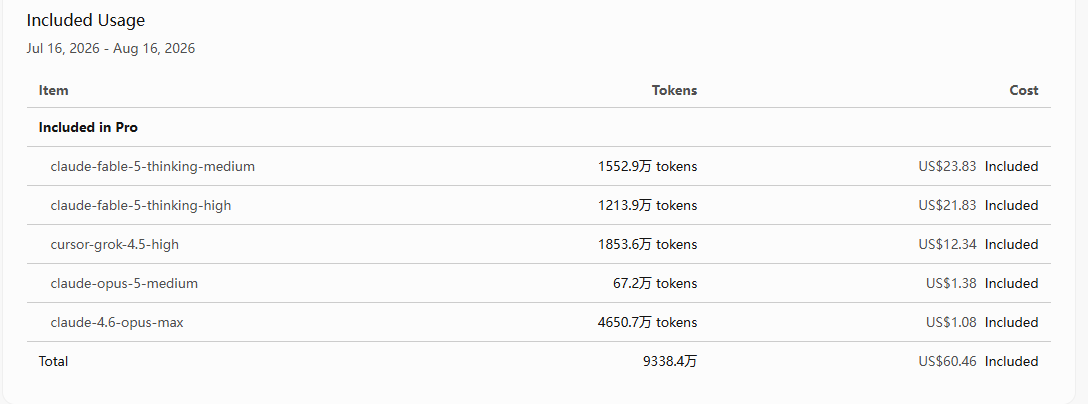
Task: Click the US$23.83 cost amount
Action: pos(947,167)
